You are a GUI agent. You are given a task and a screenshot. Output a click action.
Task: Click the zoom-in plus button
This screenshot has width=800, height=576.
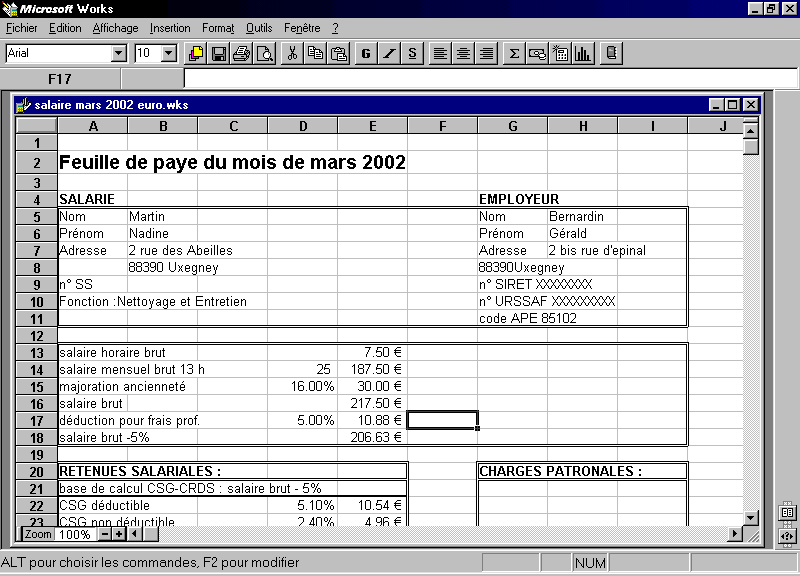coord(118,534)
